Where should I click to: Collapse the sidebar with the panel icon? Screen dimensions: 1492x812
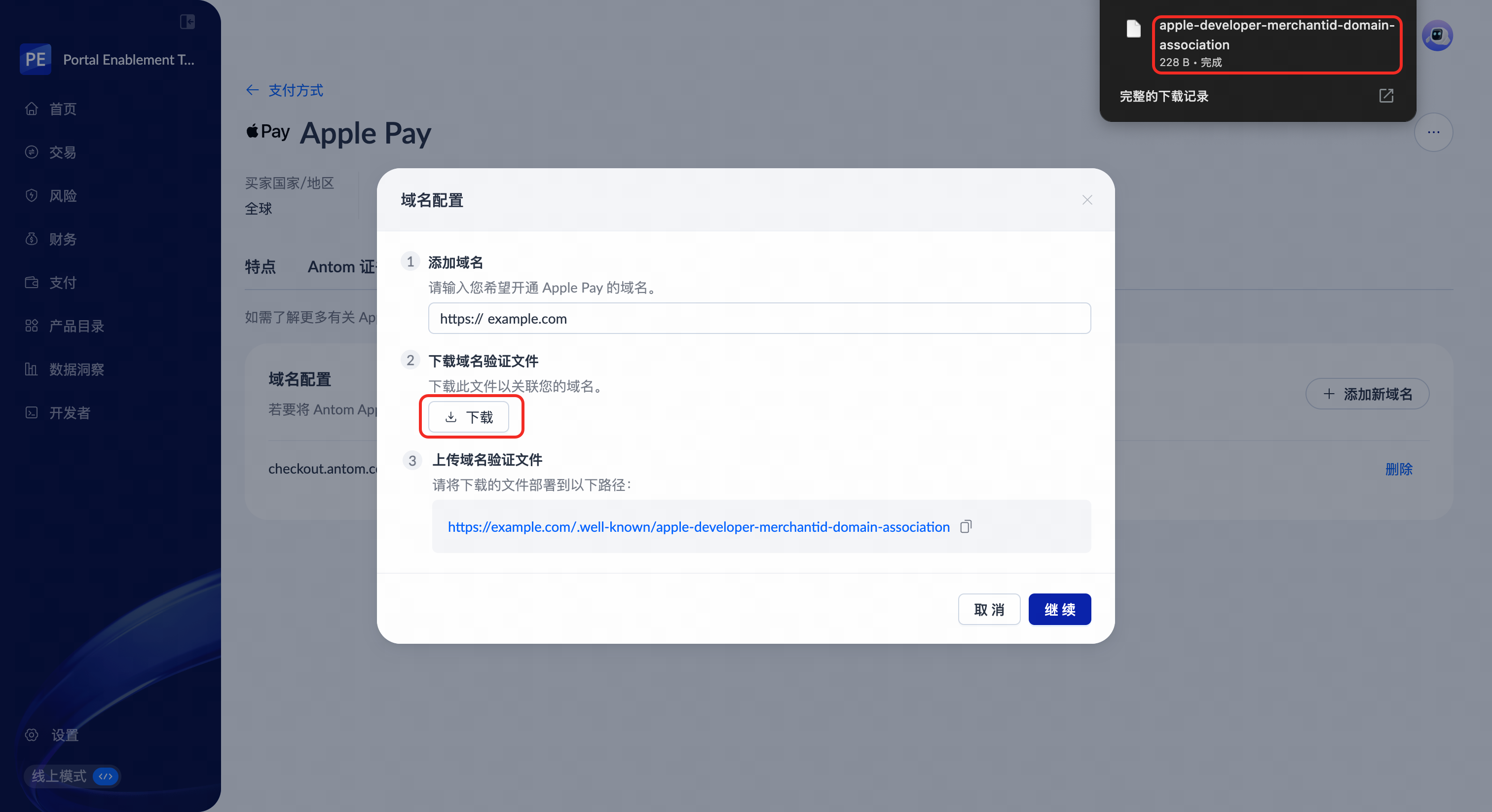[187, 22]
